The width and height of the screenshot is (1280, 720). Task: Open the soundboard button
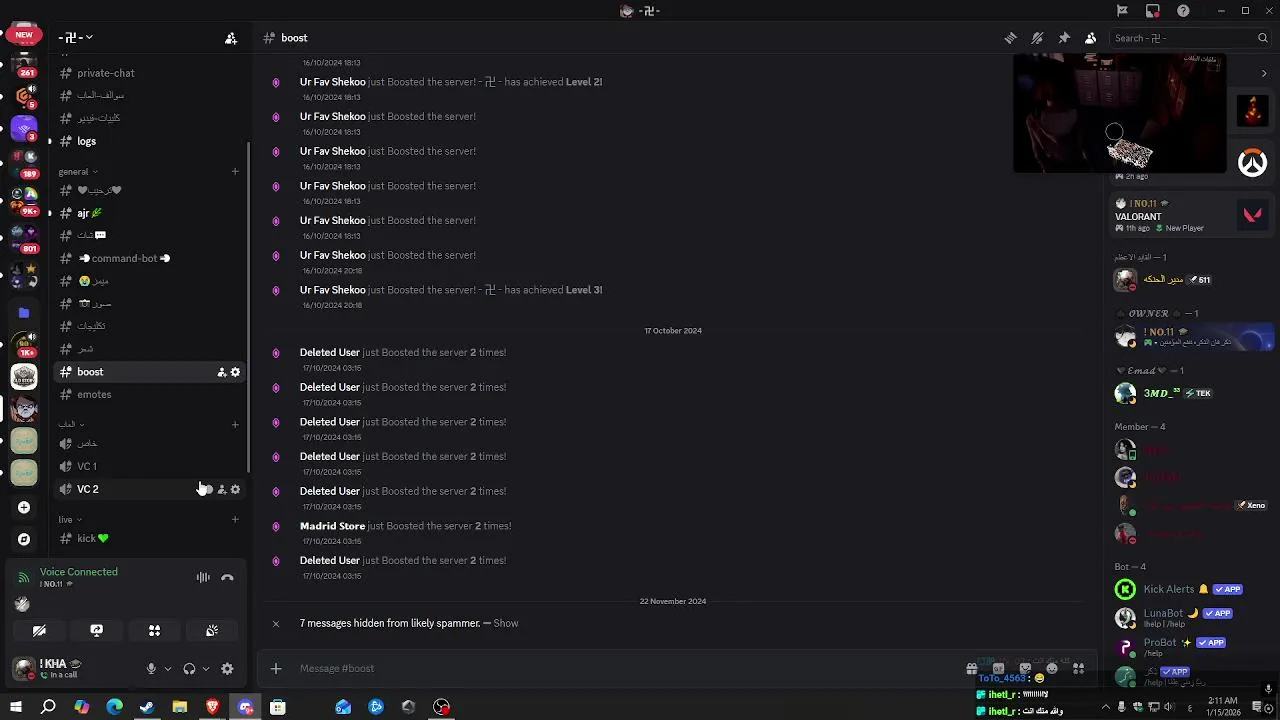[x=212, y=631]
